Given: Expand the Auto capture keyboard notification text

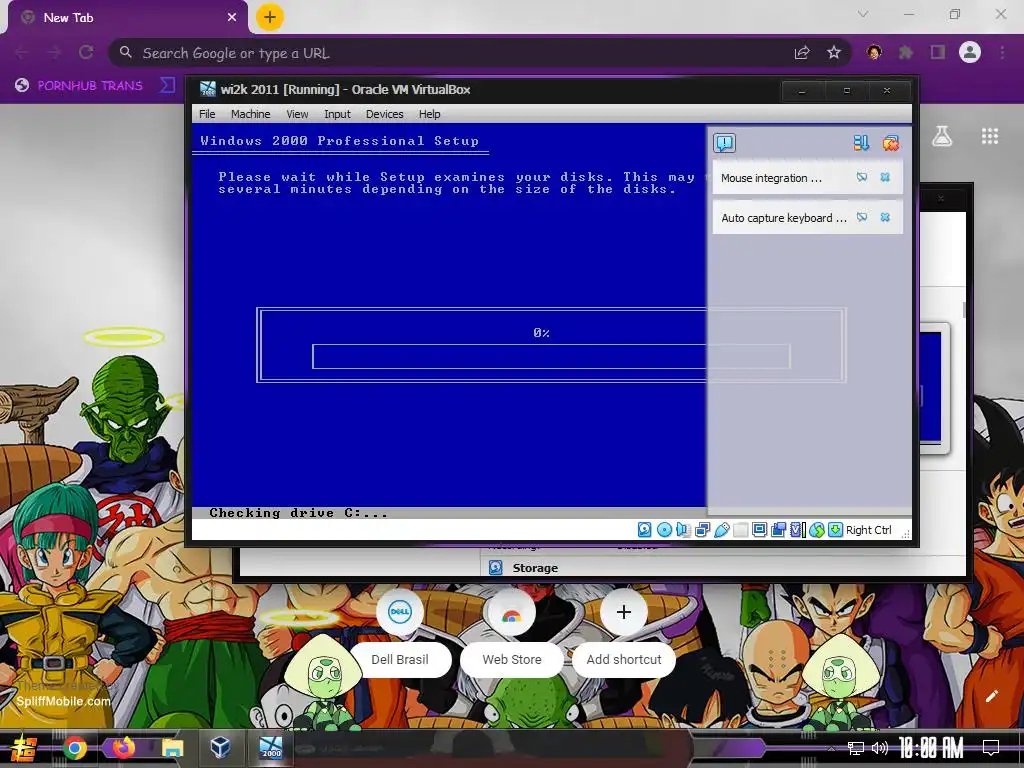Looking at the screenshot, I should (784, 218).
